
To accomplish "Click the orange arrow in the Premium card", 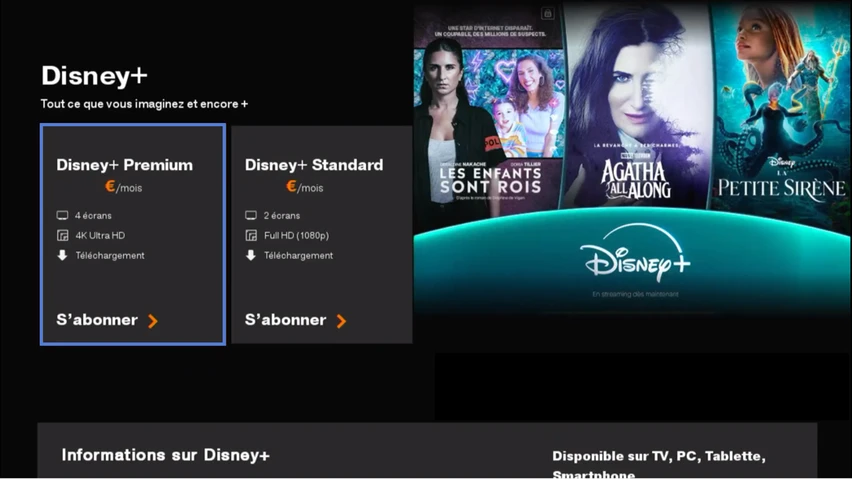I will pyautogui.click(x=153, y=321).
